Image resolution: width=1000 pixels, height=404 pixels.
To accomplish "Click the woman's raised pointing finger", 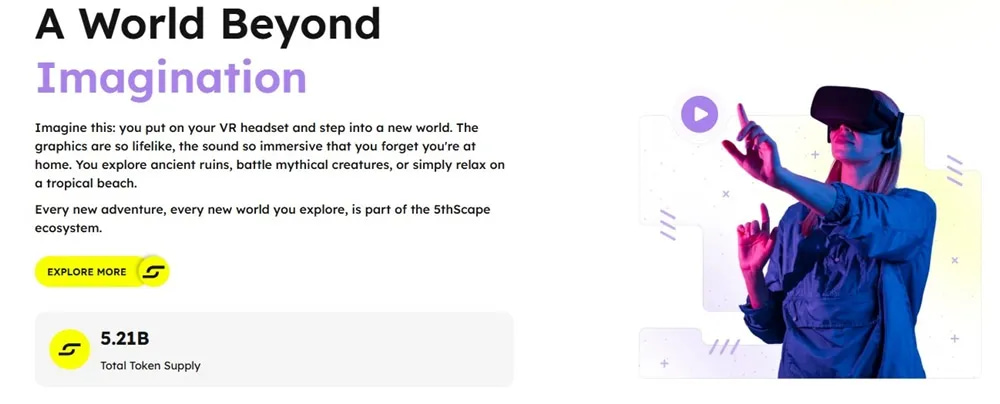I will click(x=743, y=117).
